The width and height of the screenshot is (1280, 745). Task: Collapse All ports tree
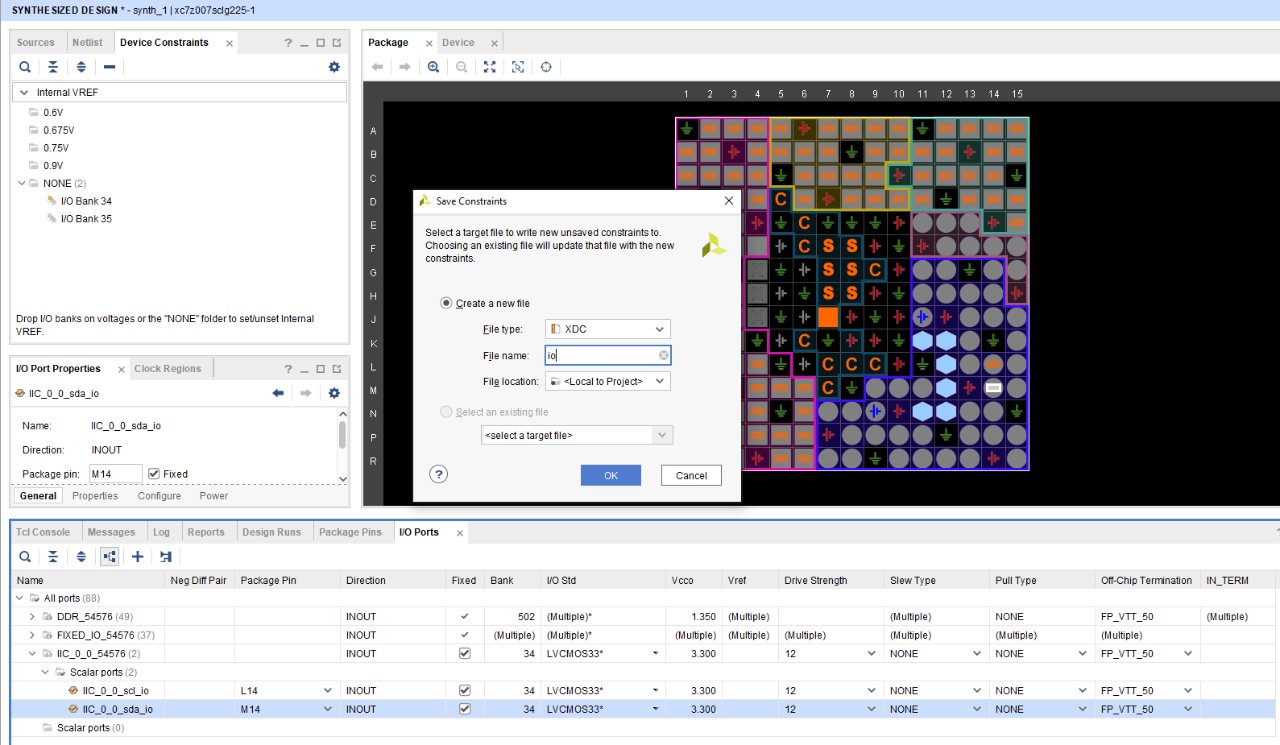[21, 598]
